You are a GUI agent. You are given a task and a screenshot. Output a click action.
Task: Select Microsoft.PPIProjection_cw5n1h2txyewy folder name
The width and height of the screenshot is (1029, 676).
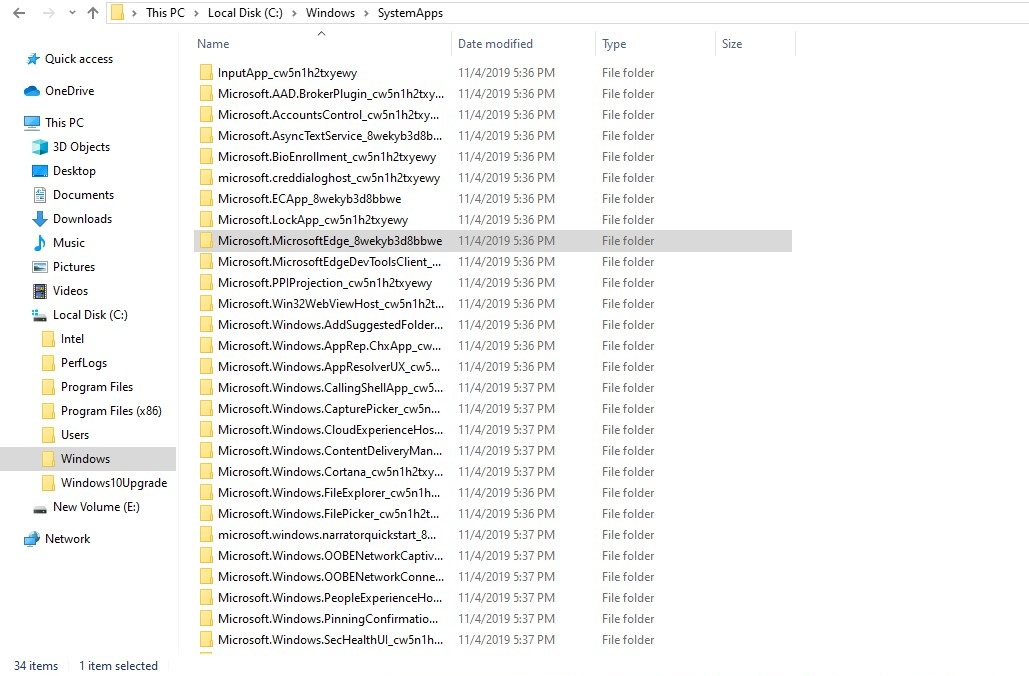325,283
